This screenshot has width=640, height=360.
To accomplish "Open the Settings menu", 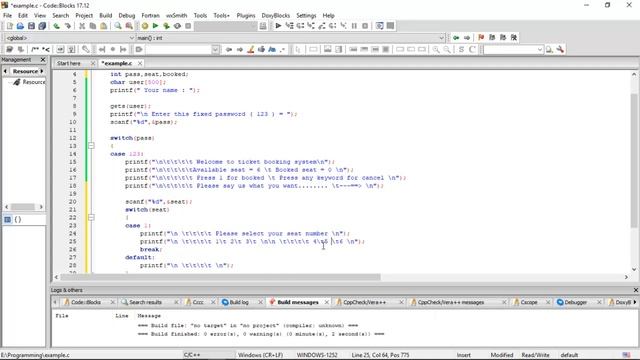I will (x=306, y=16).
